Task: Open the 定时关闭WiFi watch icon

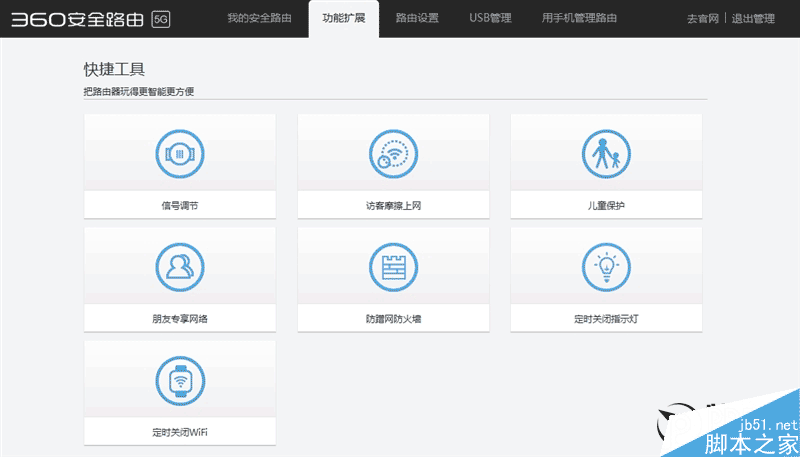Action: [180, 380]
